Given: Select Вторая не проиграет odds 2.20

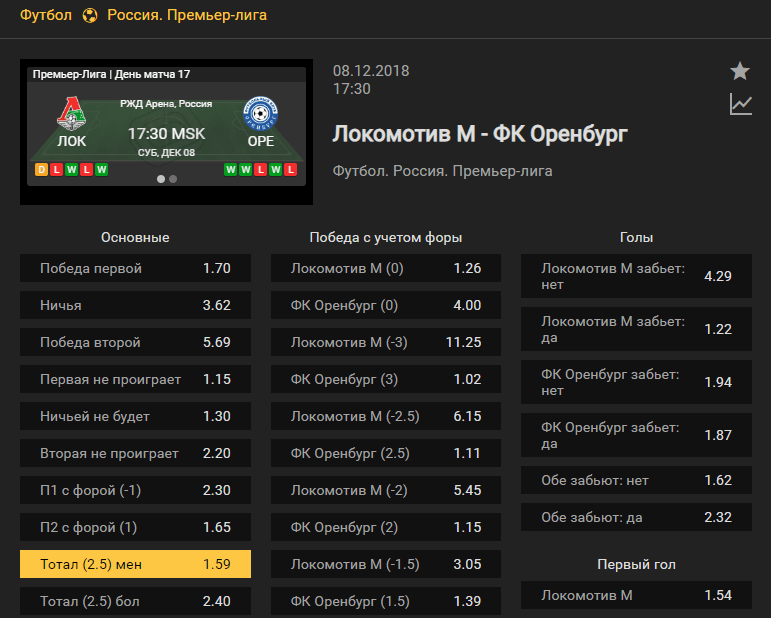Looking at the screenshot, I should (135, 453).
